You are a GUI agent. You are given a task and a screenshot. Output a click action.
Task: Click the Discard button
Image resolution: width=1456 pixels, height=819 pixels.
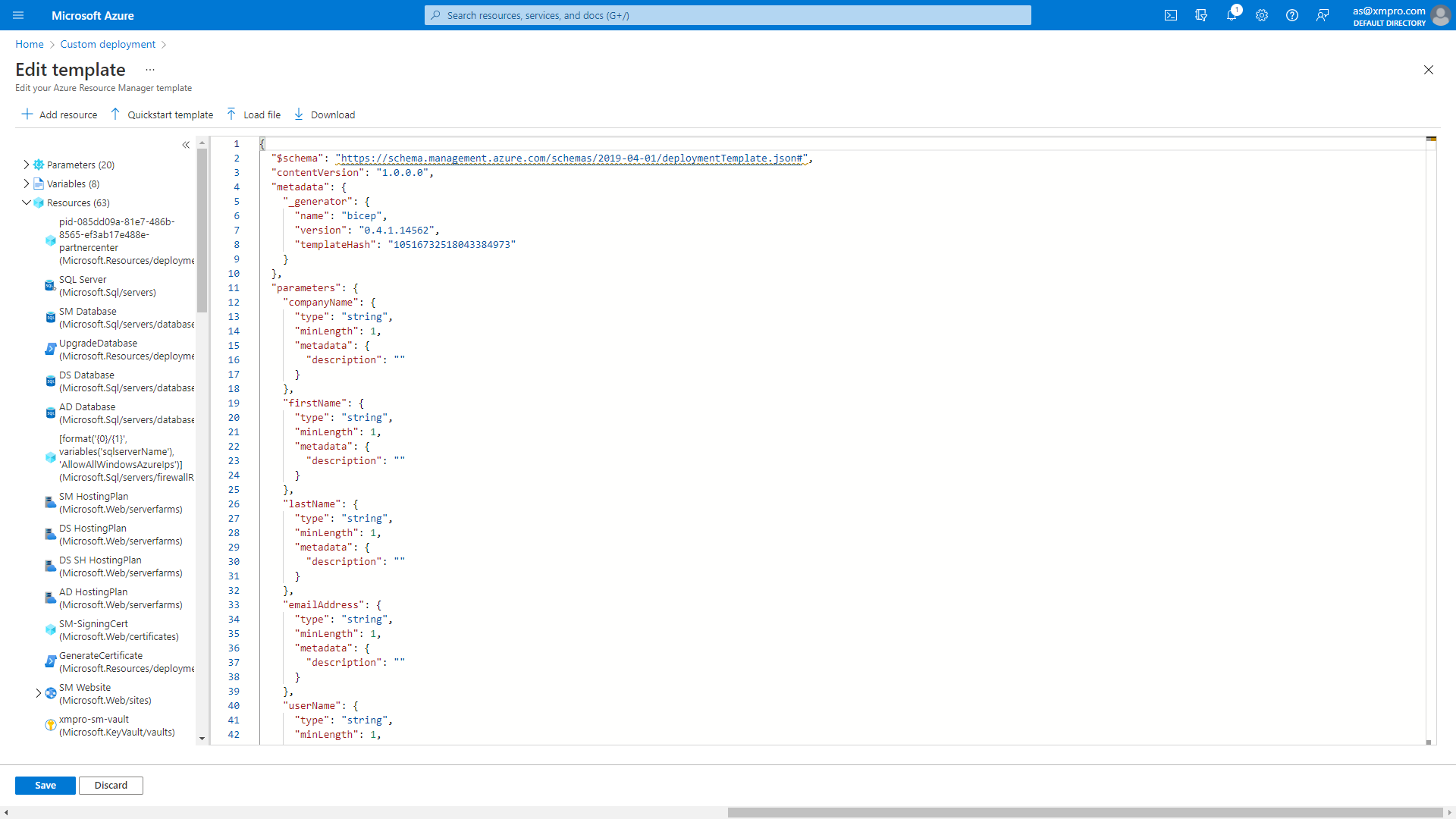(111, 786)
